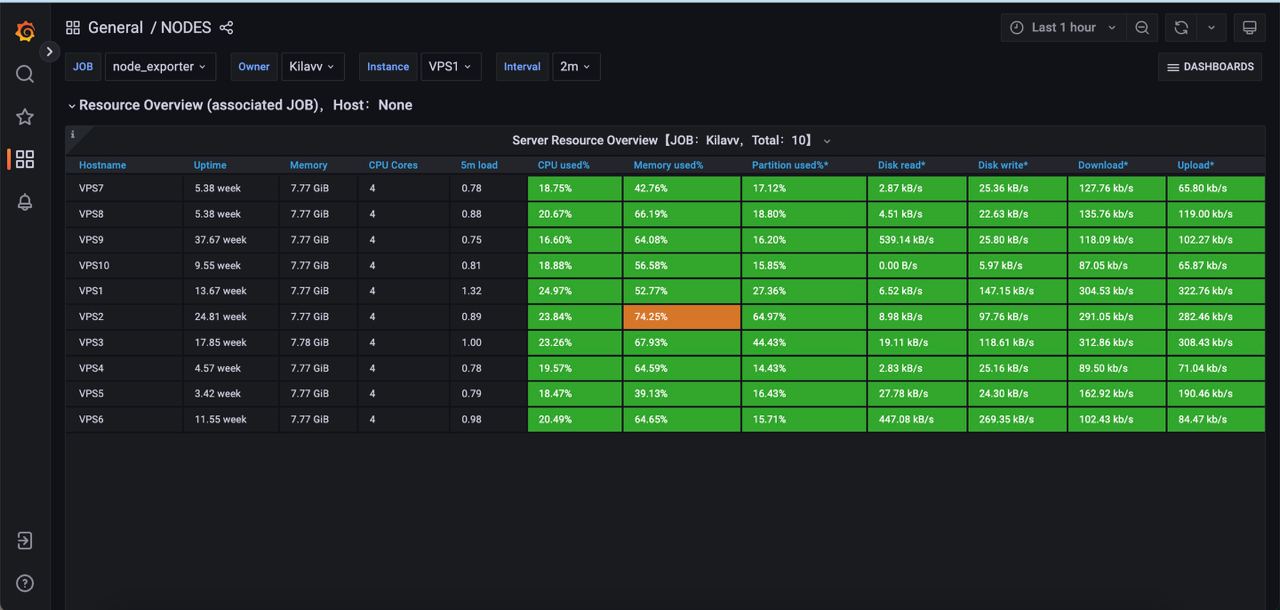1280x610 pixels.
Task: Open the node_exporter JOB dropdown
Action: (x=160, y=67)
